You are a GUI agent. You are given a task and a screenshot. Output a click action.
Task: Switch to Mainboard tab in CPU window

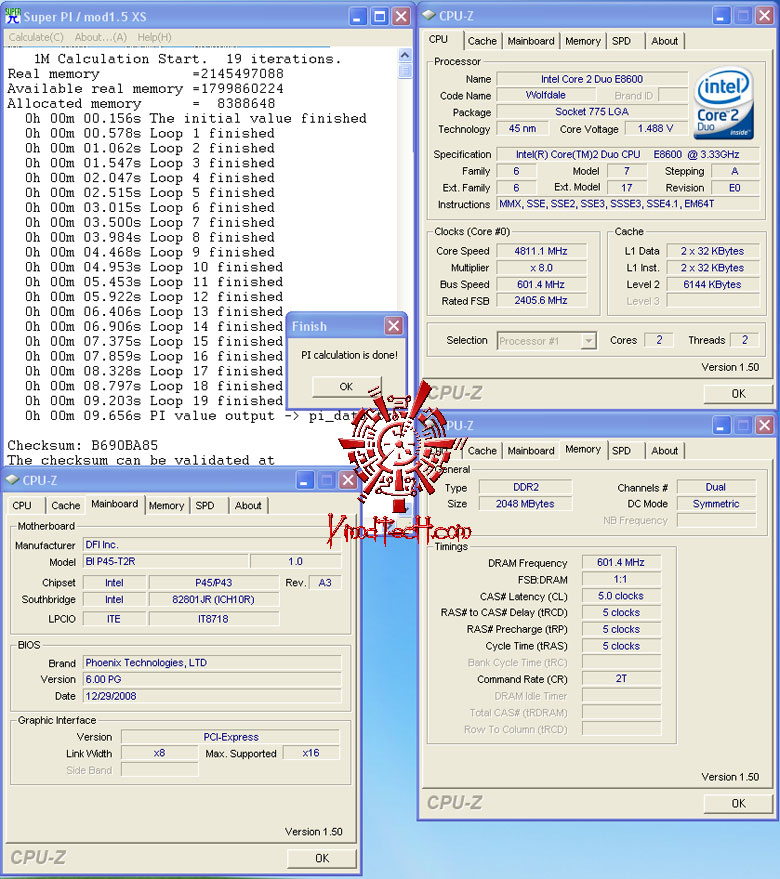pos(531,41)
